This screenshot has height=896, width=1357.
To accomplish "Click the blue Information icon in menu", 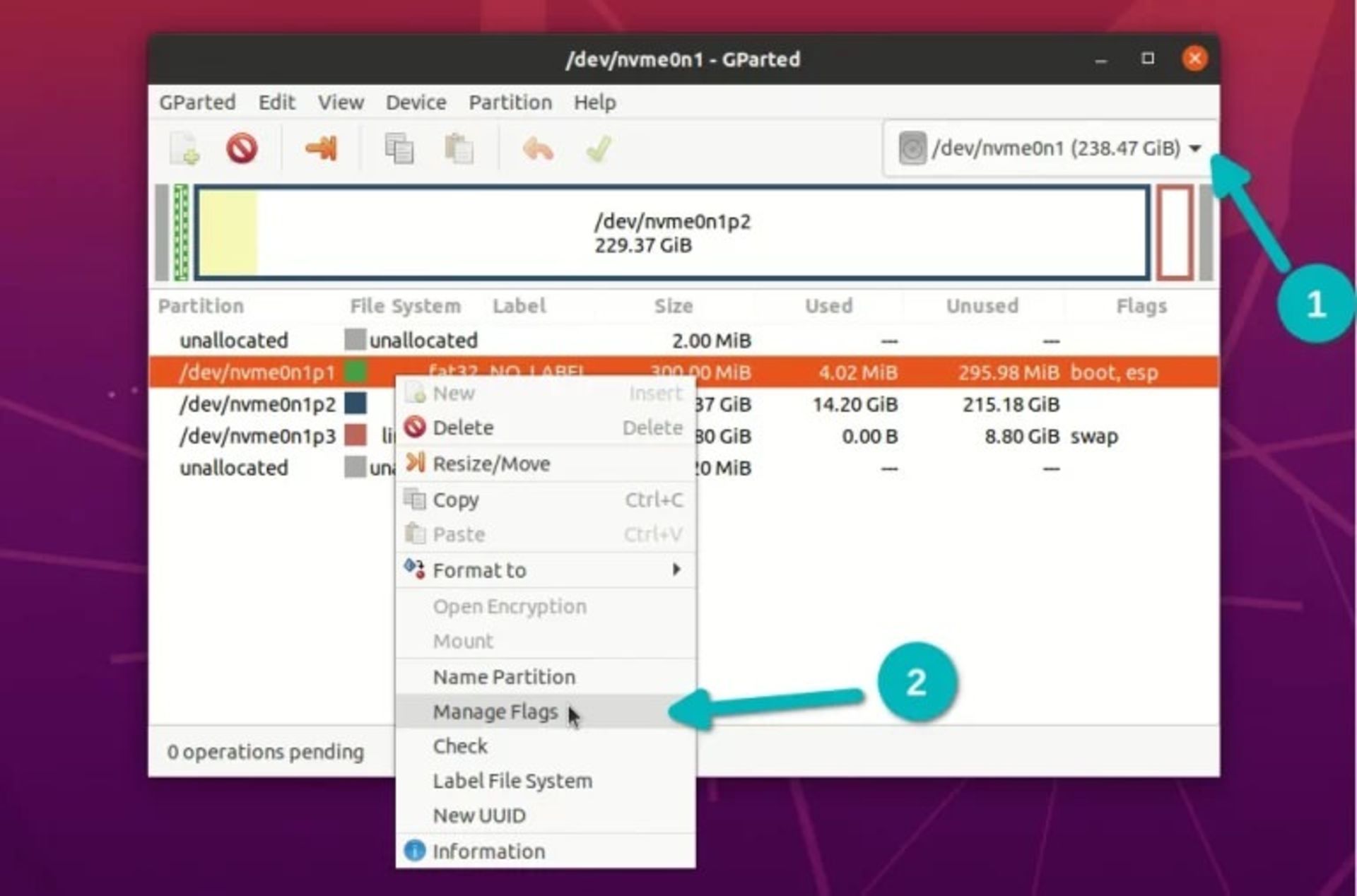I will click(414, 851).
